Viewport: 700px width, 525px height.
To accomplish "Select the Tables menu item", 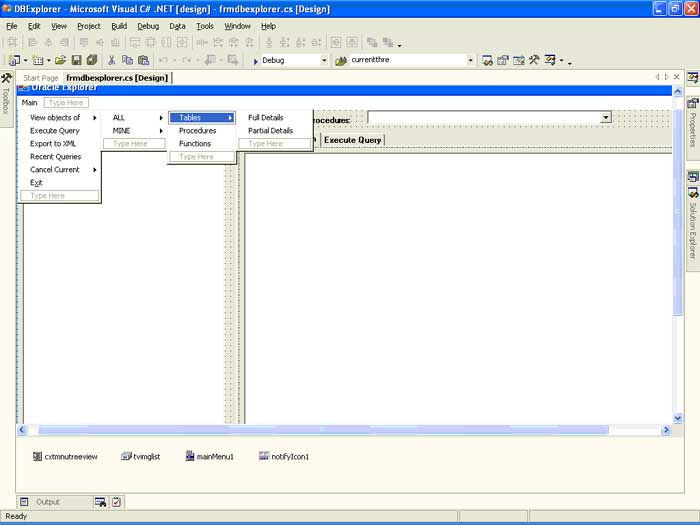I will tap(202, 117).
